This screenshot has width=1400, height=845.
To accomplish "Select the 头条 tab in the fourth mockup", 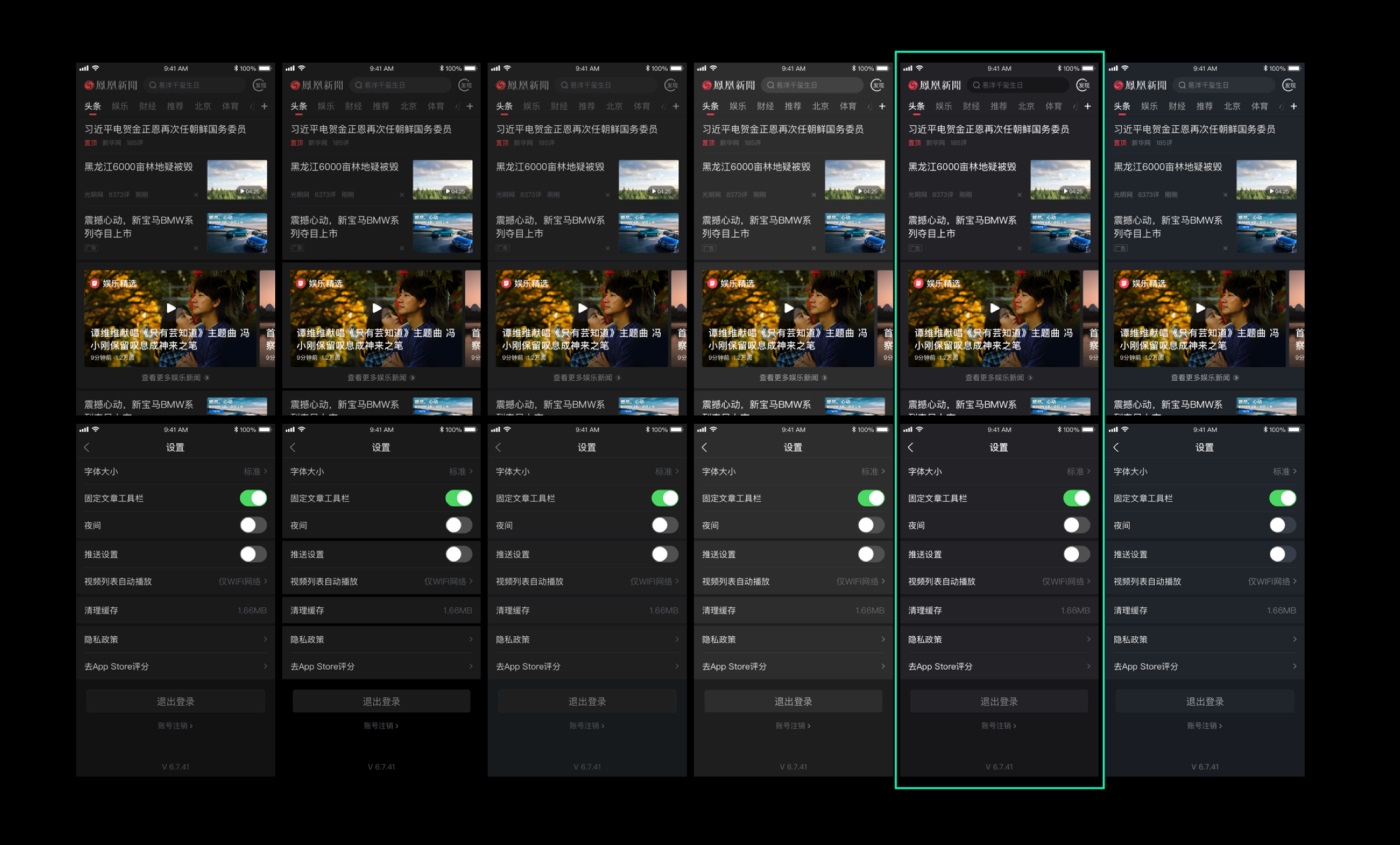I will point(710,106).
